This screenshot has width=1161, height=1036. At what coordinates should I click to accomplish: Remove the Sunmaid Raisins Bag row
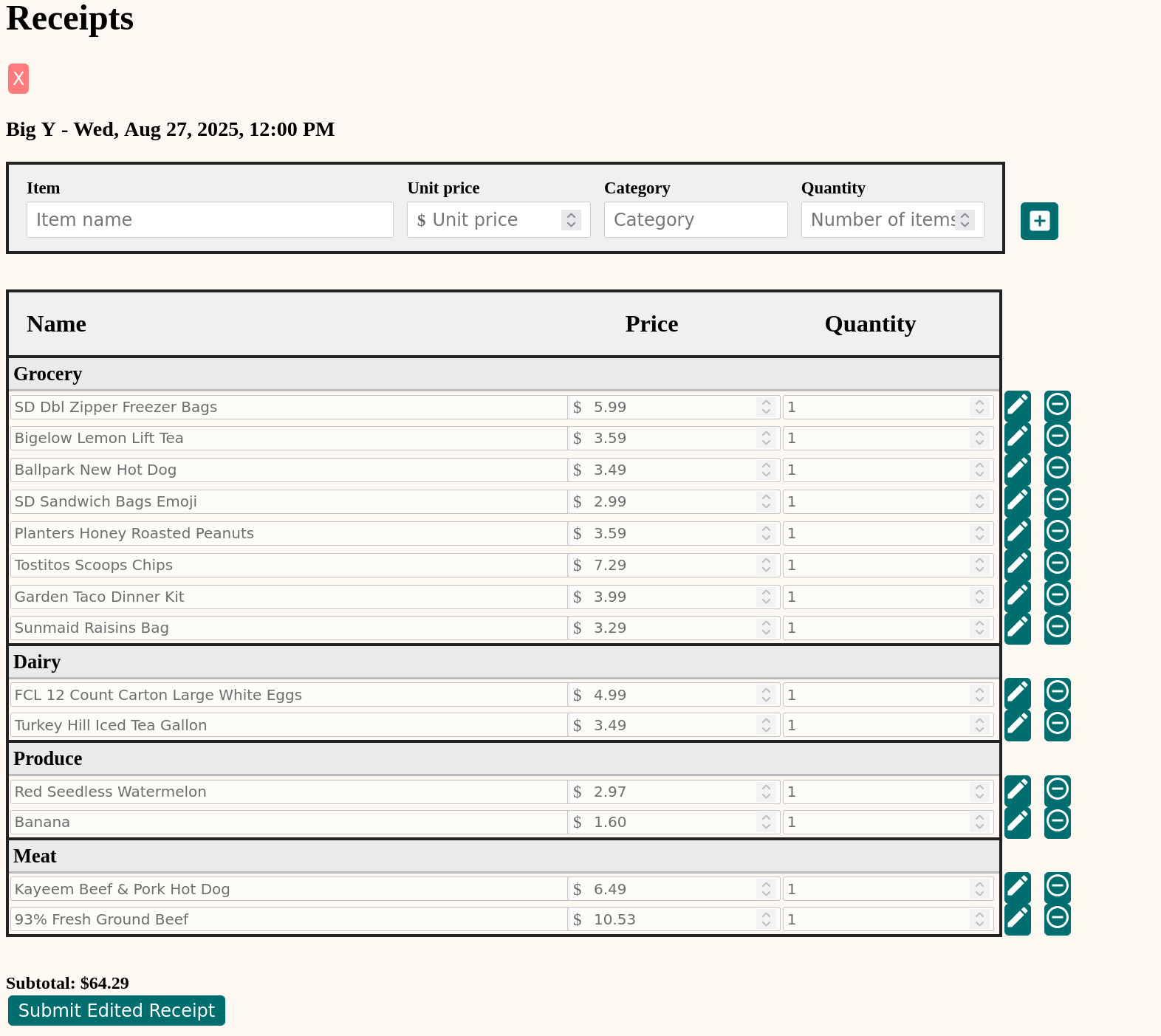[1057, 627]
